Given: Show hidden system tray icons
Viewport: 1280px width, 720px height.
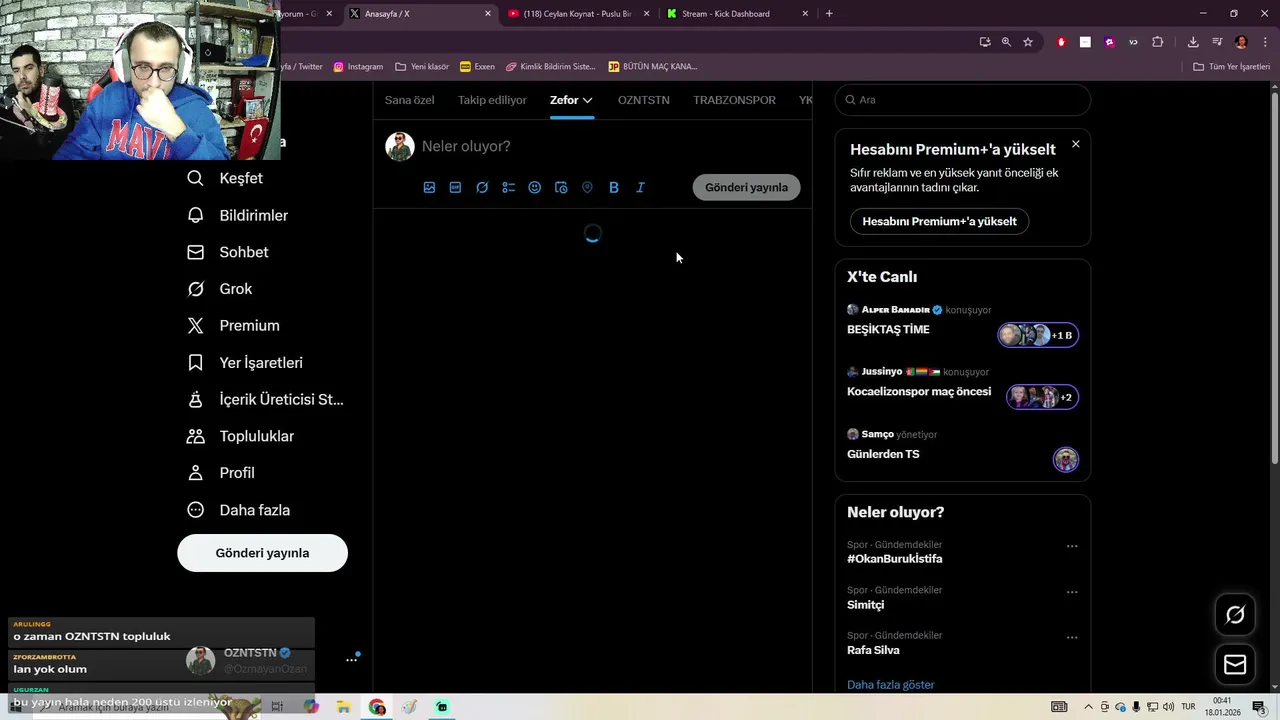Looking at the screenshot, I should coord(1088,707).
